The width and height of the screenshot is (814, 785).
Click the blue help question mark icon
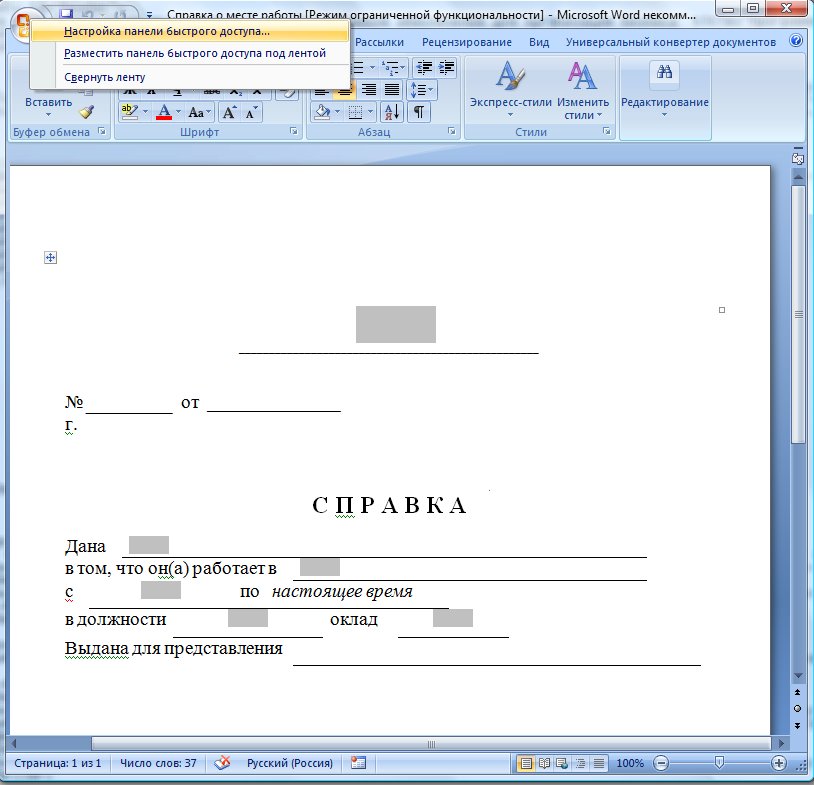tap(796, 40)
